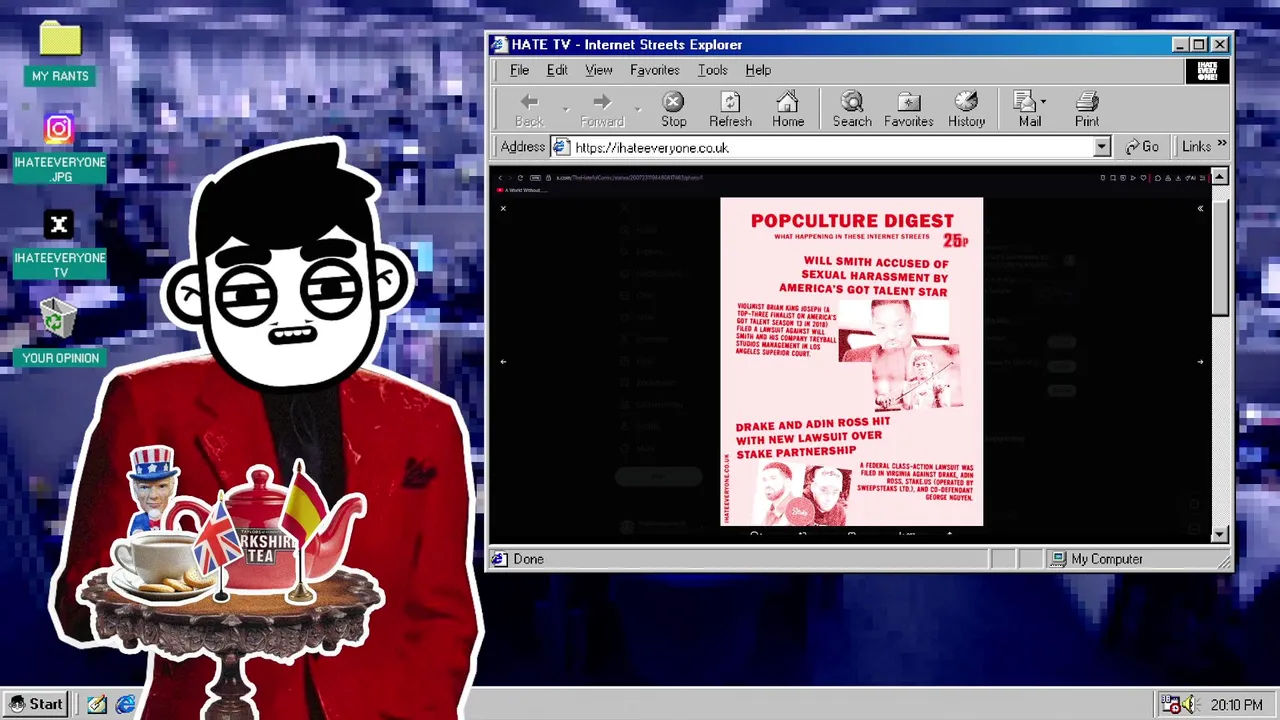This screenshot has width=1280, height=720.
Task: Click the window resize grip in status bar
Action: click(x=1224, y=562)
